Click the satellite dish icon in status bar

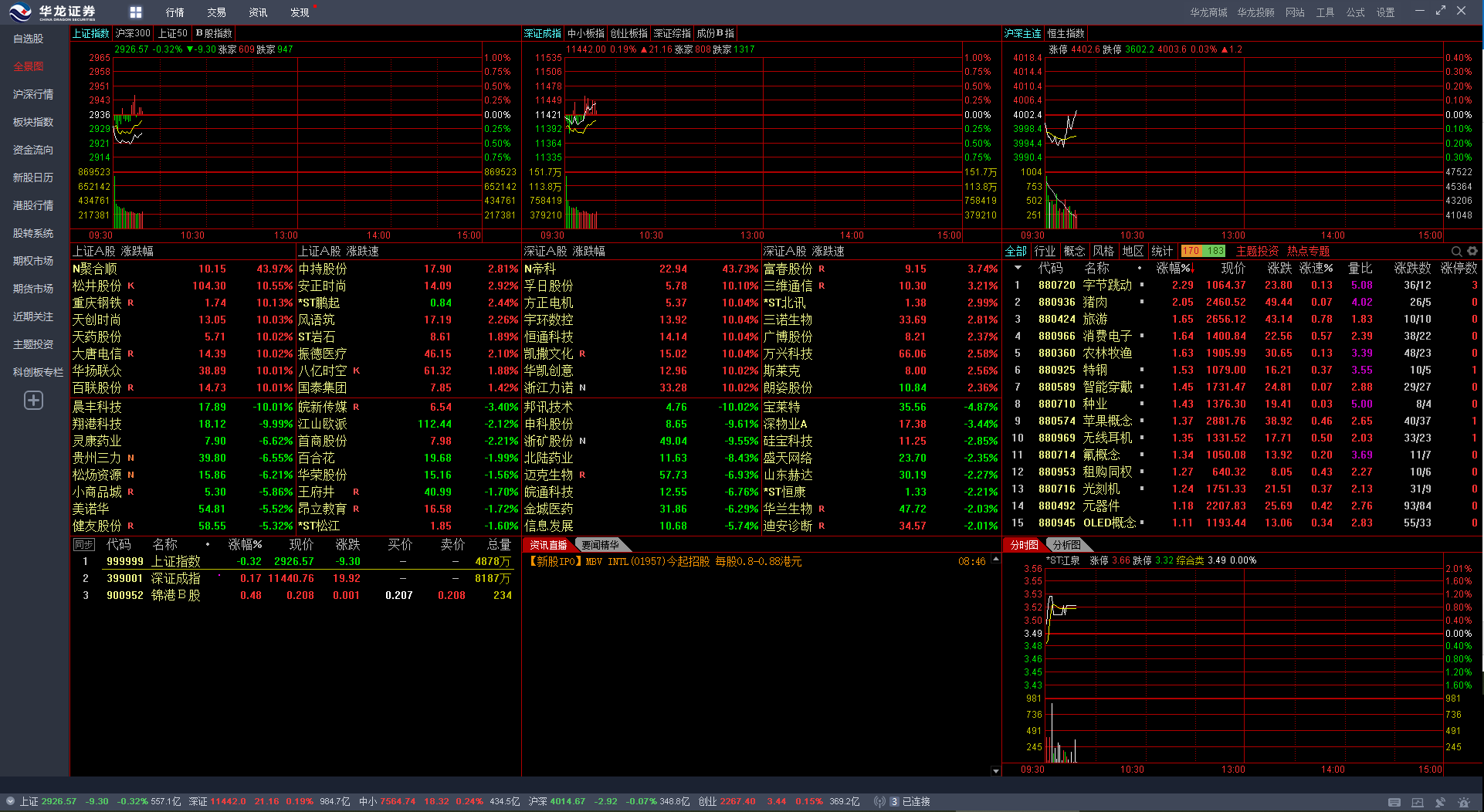(x=1440, y=802)
